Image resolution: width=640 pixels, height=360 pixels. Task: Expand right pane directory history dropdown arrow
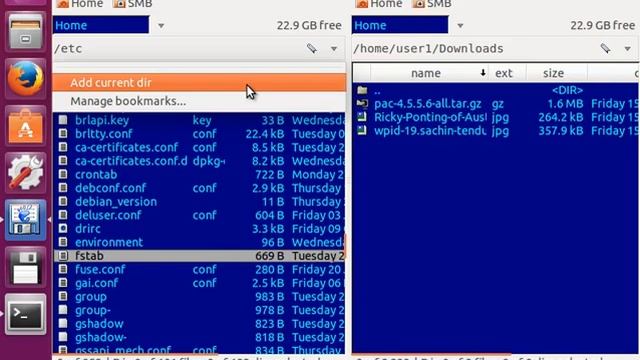[628, 49]
